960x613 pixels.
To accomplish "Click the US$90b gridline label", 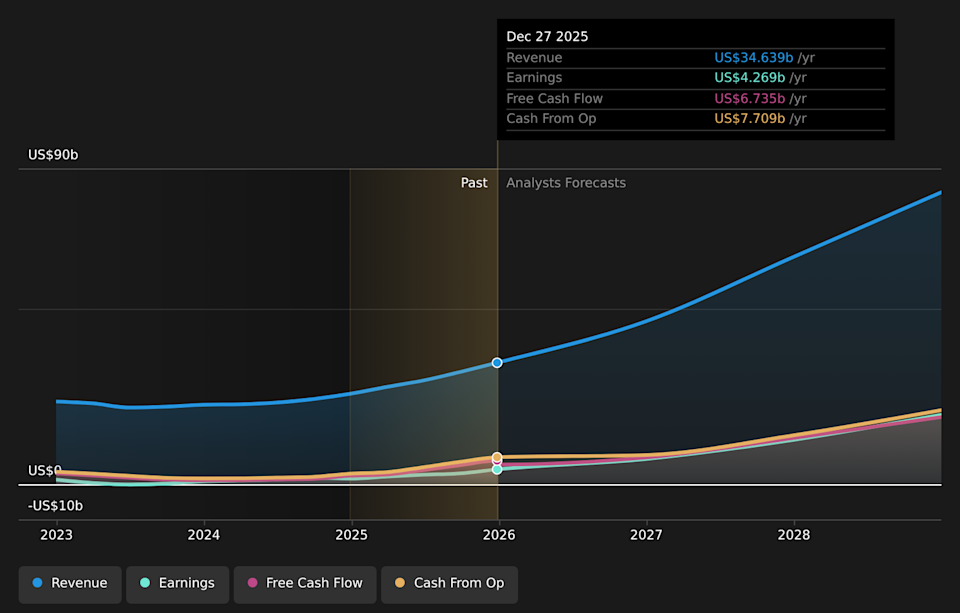I will pos(52,154).
